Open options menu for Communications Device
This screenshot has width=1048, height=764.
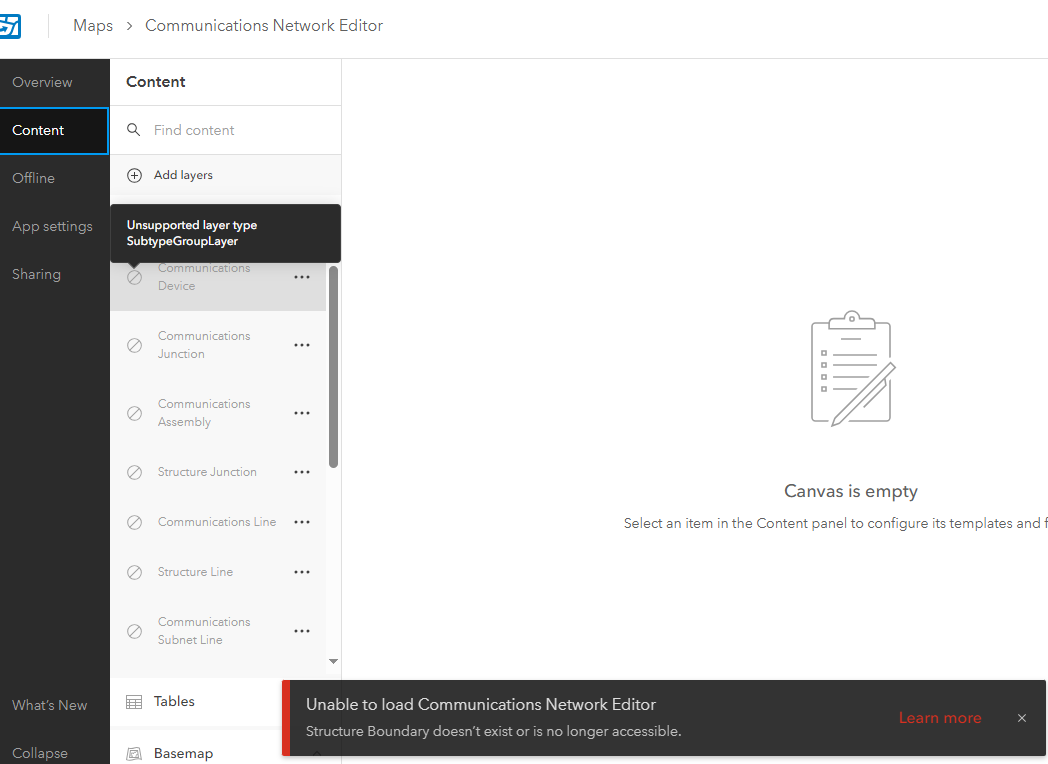point(302,277)
